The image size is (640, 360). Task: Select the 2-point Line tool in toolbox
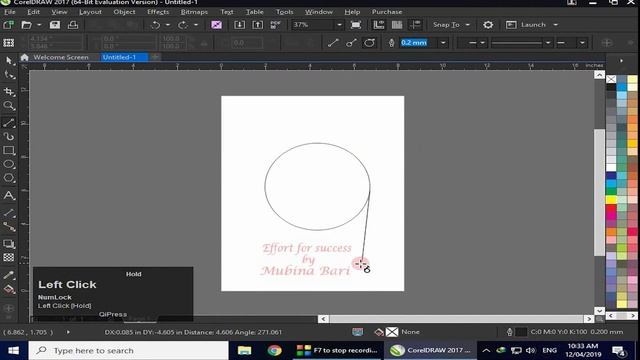pos(9,122)
